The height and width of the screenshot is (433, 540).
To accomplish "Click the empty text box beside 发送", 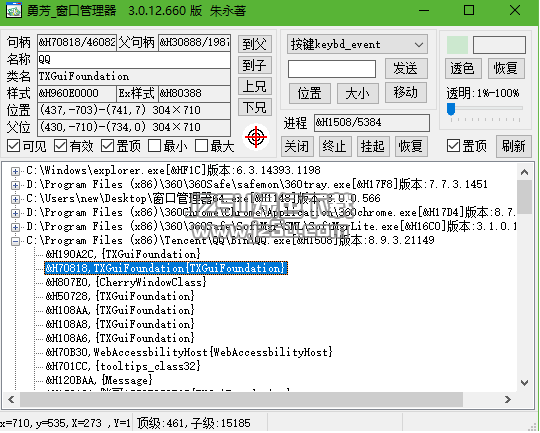I will [x=332, y=69].
